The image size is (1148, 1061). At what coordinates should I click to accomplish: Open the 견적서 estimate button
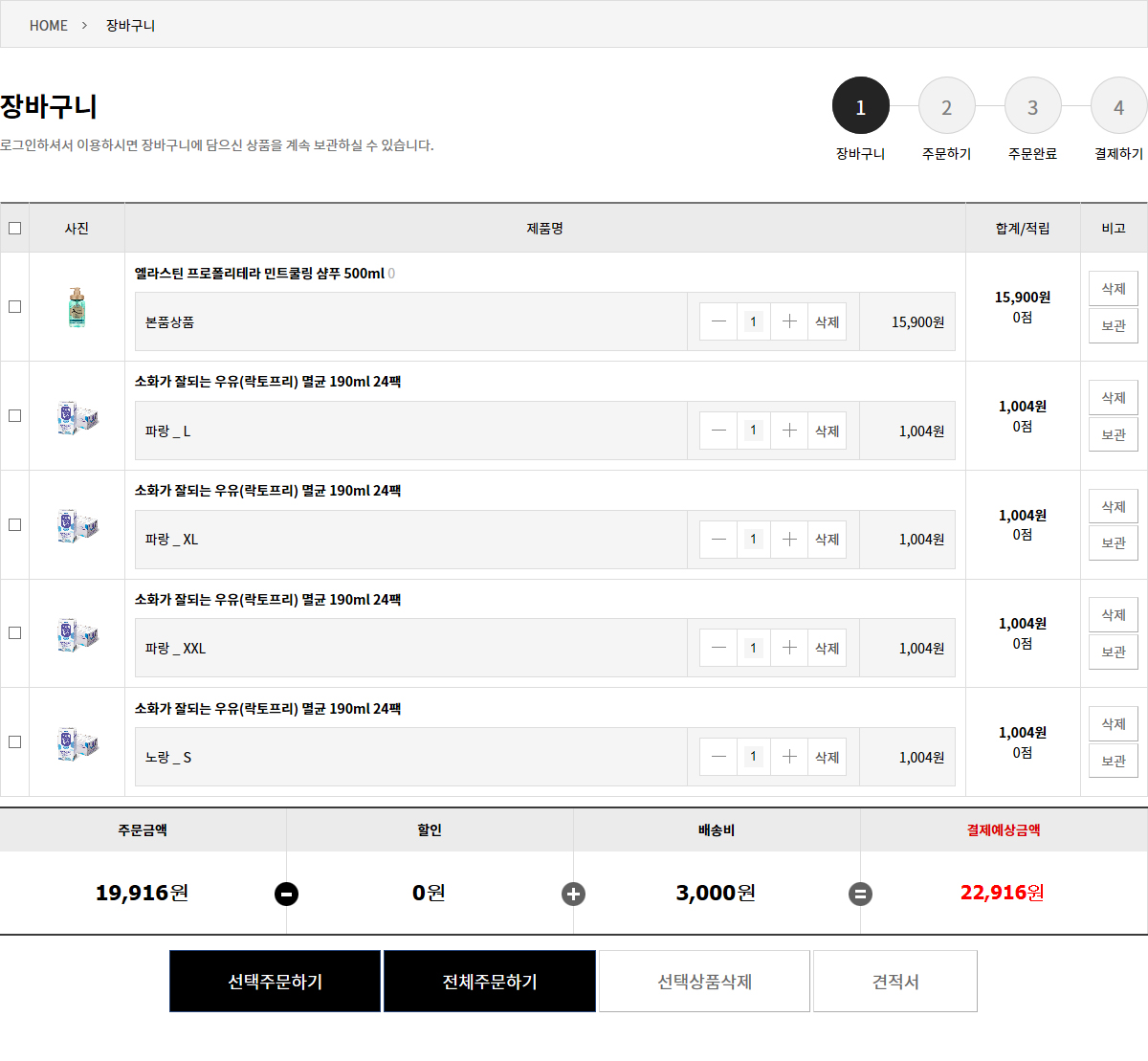tap(895, 982)
